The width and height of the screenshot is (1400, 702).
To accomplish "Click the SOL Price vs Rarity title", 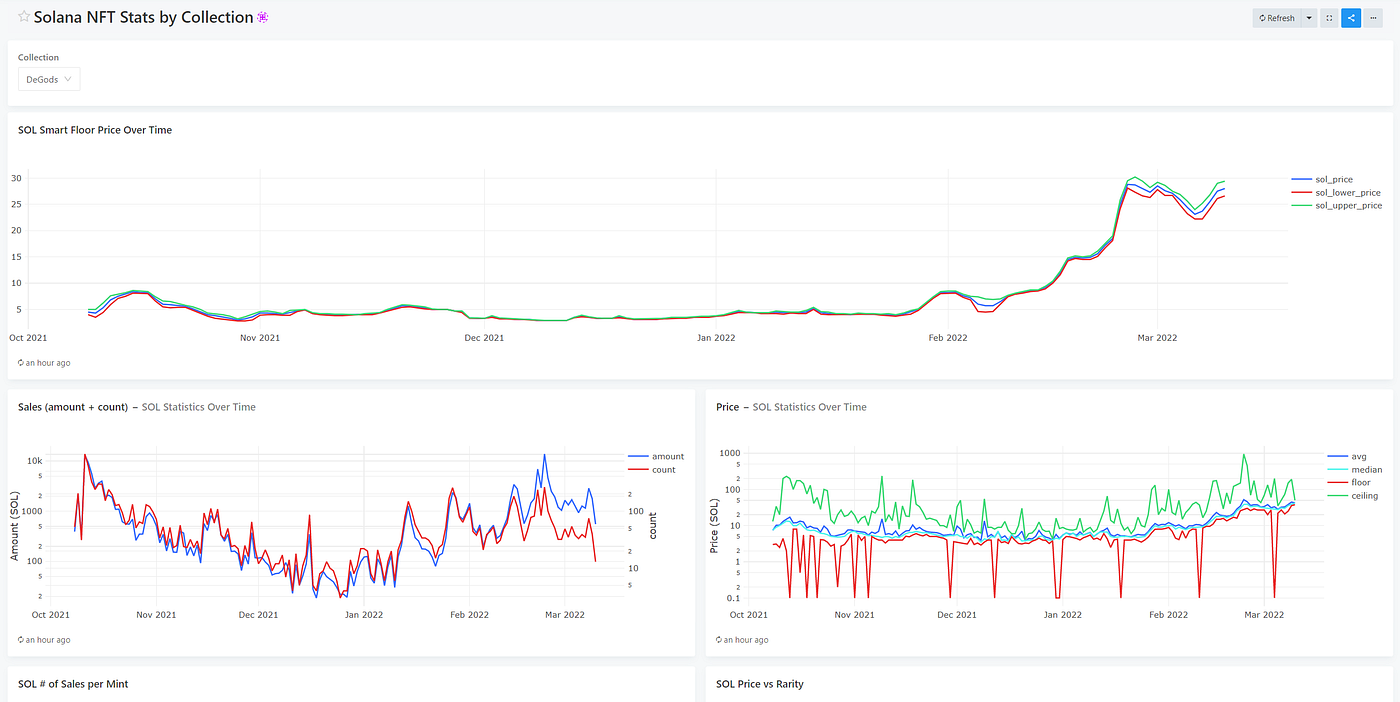I will (760, 684).
